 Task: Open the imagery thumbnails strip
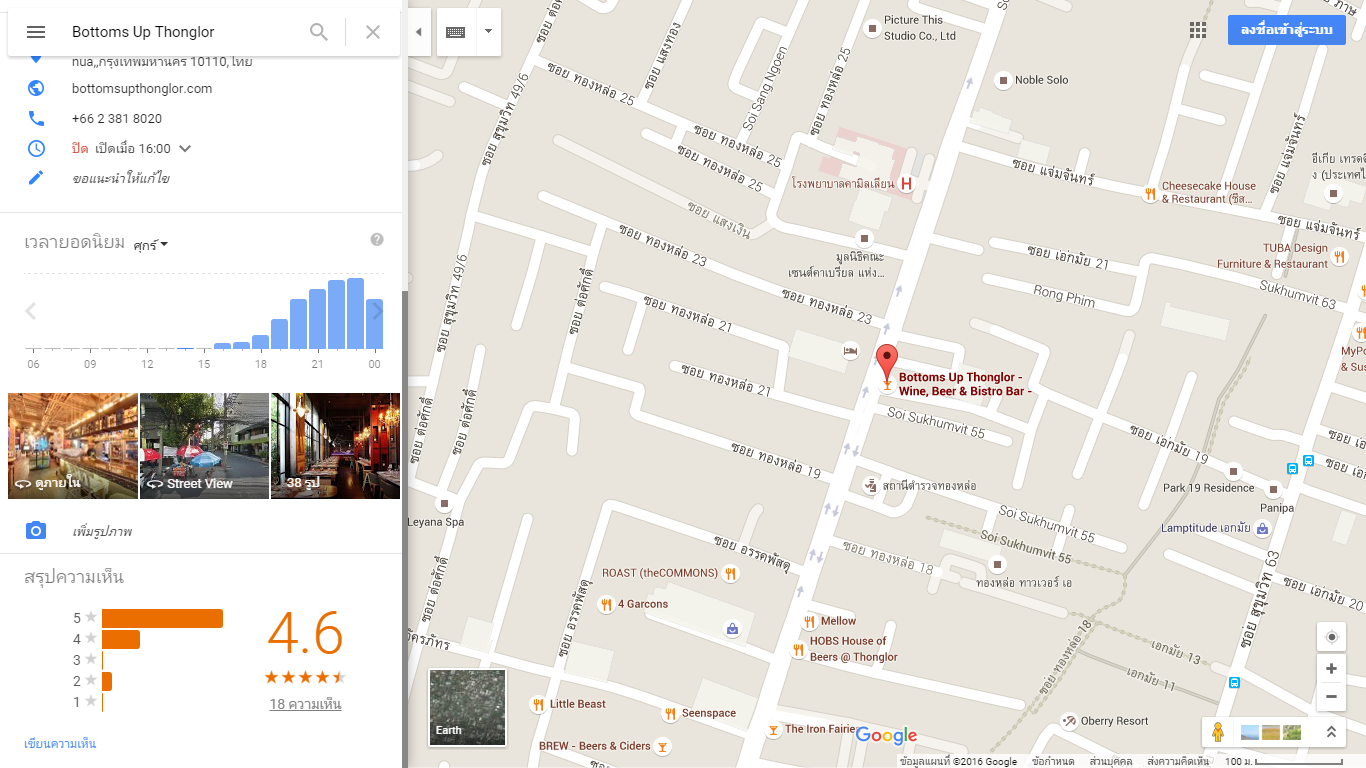click(x=1270, y=732)
